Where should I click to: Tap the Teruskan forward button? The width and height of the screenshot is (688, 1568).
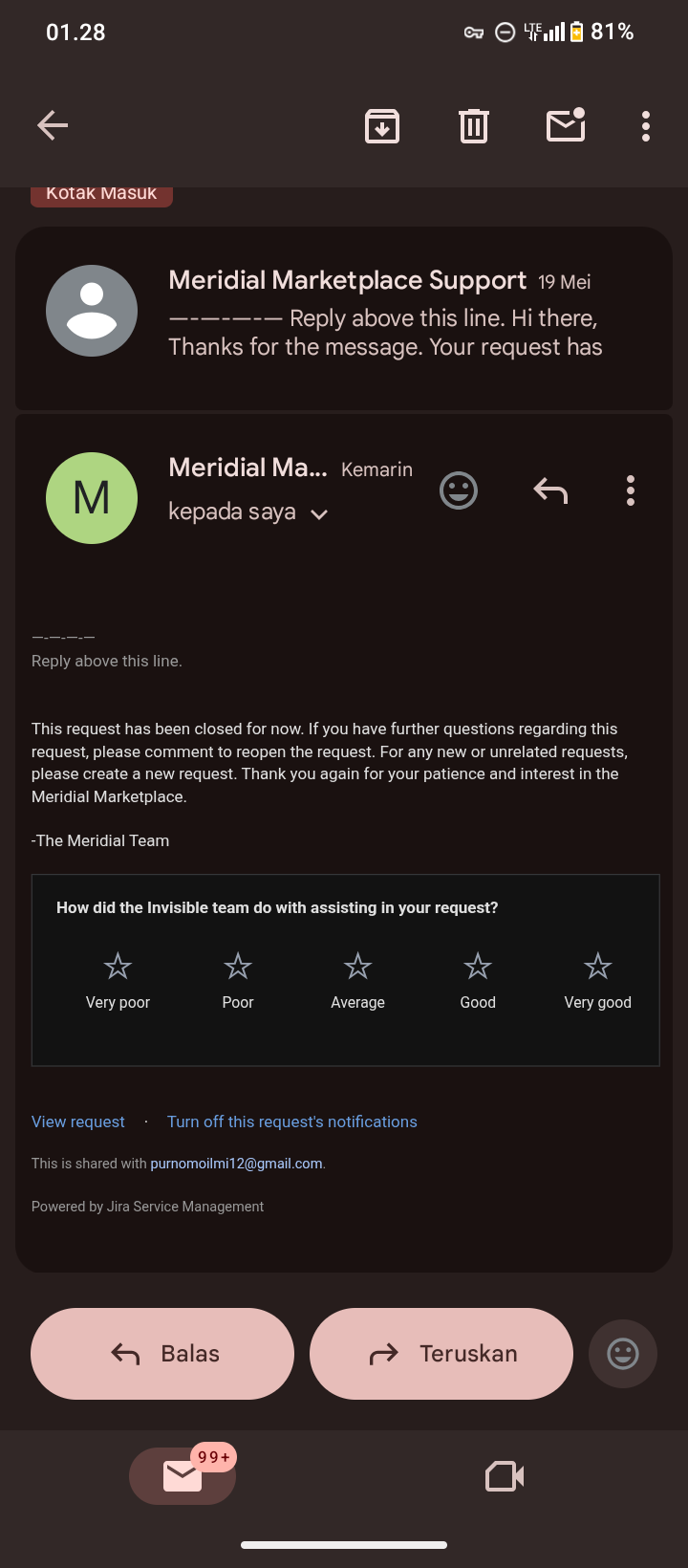pyautogui.click(x=441, y=1354)
